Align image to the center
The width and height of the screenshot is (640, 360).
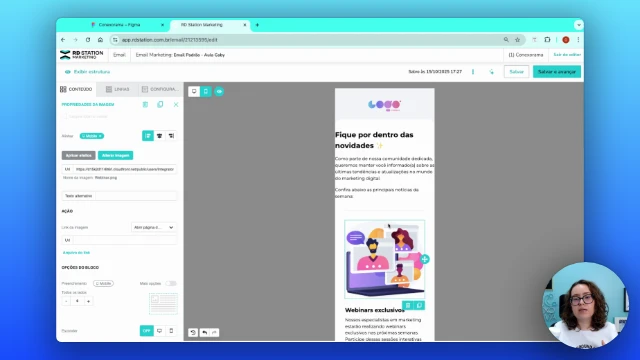click(160, 136)
